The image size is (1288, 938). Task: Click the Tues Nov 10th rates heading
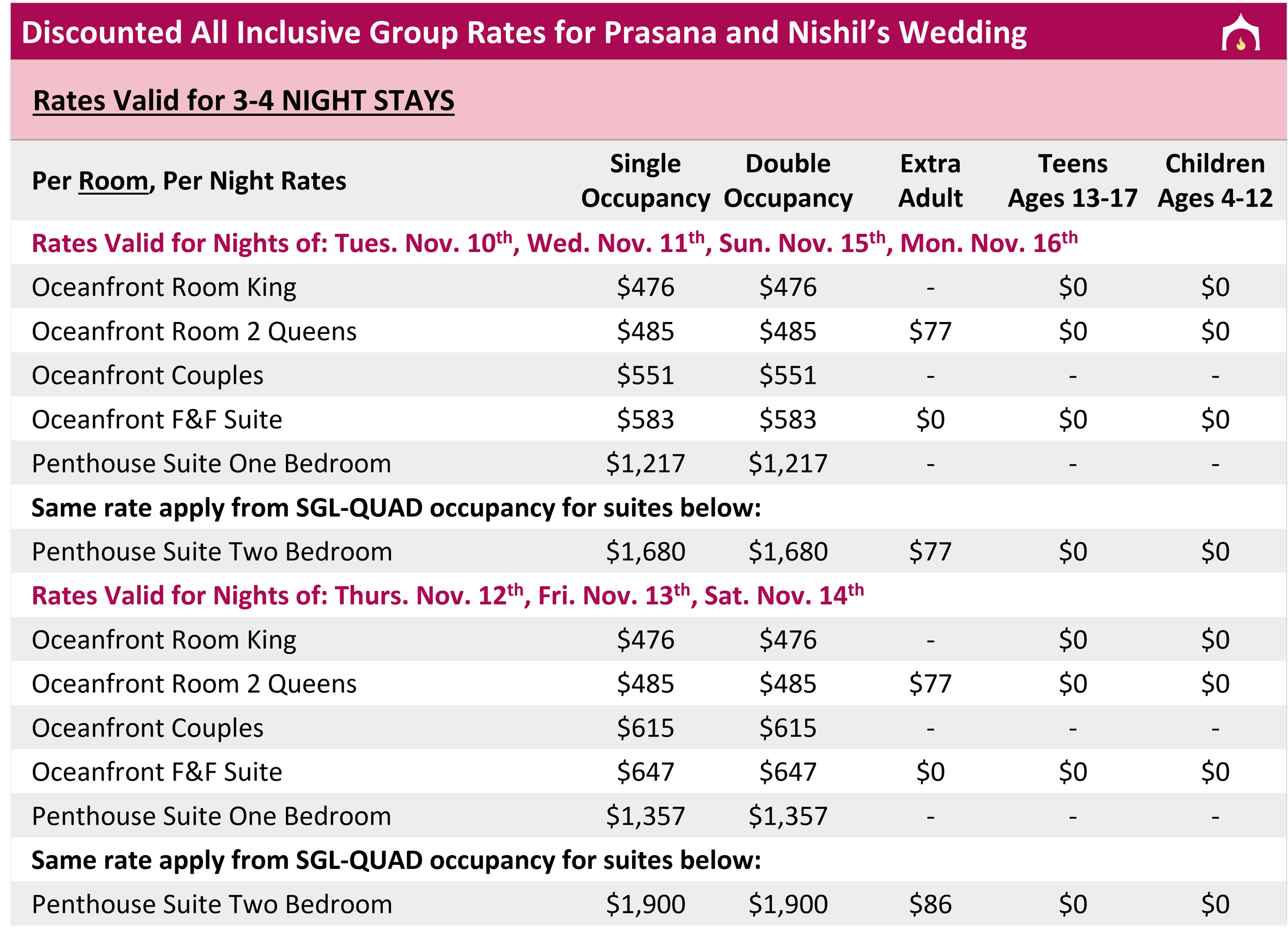tap(554, 243)
